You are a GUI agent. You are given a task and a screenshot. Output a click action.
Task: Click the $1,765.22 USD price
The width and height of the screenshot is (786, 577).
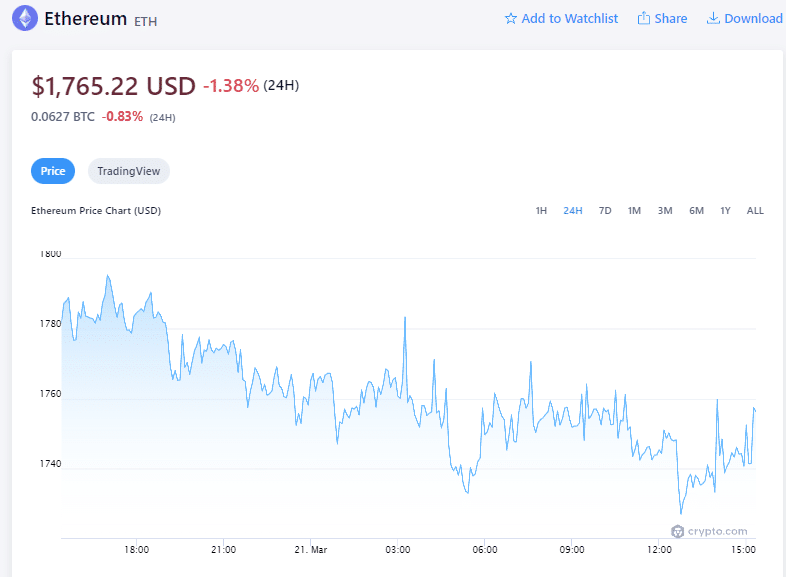pyautogui.click(x=113, y=86)
